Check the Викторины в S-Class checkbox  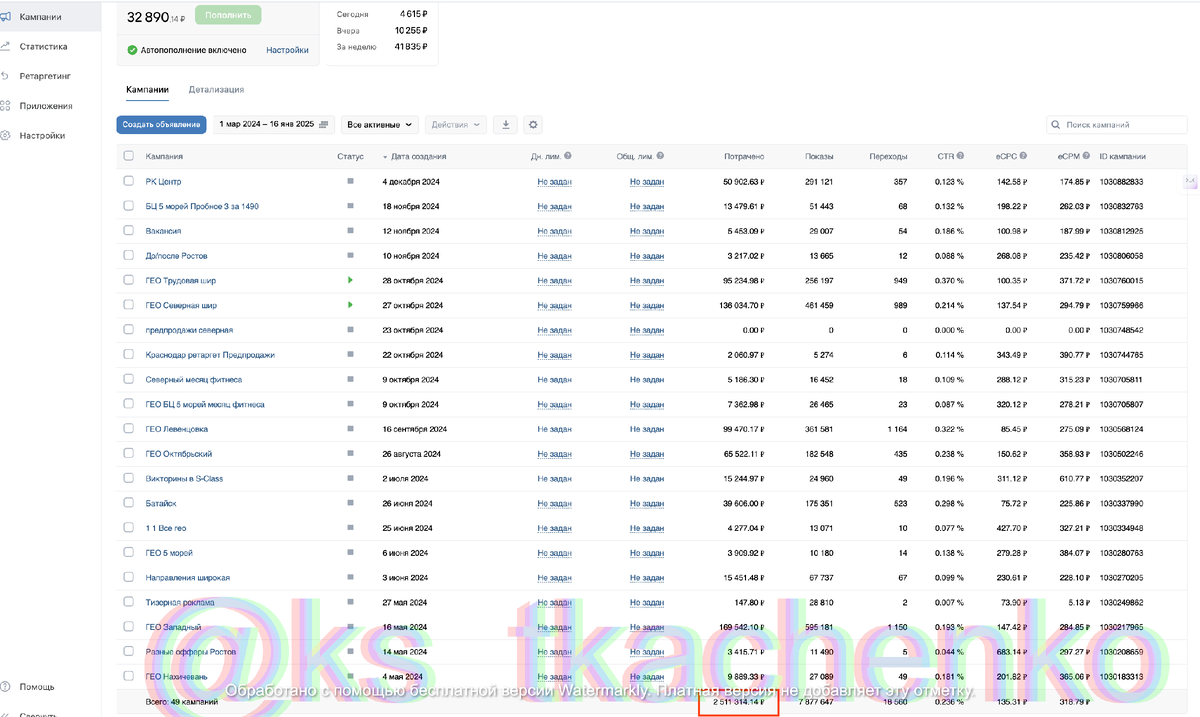point(128,478)
